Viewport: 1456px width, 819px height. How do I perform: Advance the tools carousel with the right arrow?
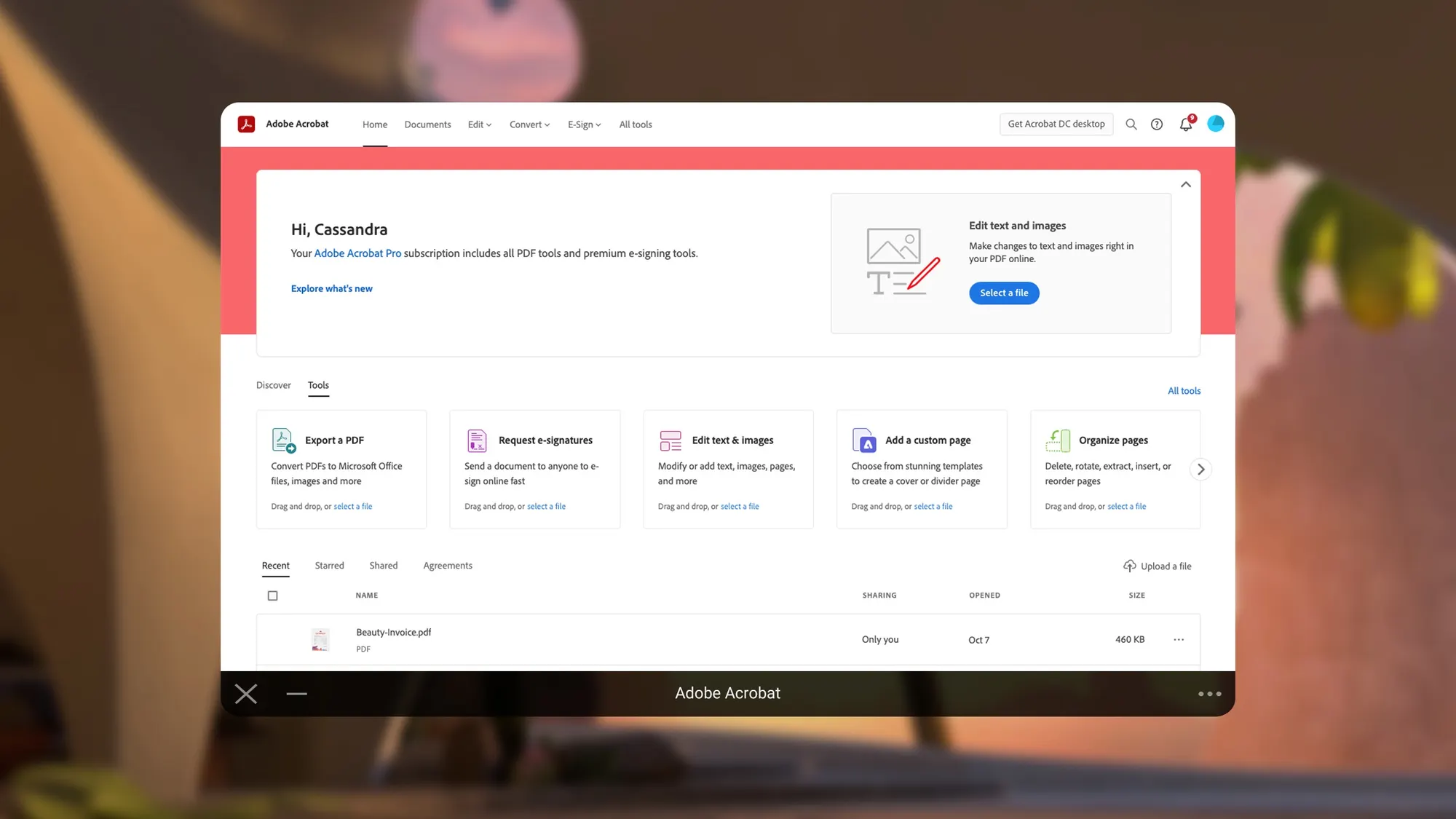(x=1200, y=469)
